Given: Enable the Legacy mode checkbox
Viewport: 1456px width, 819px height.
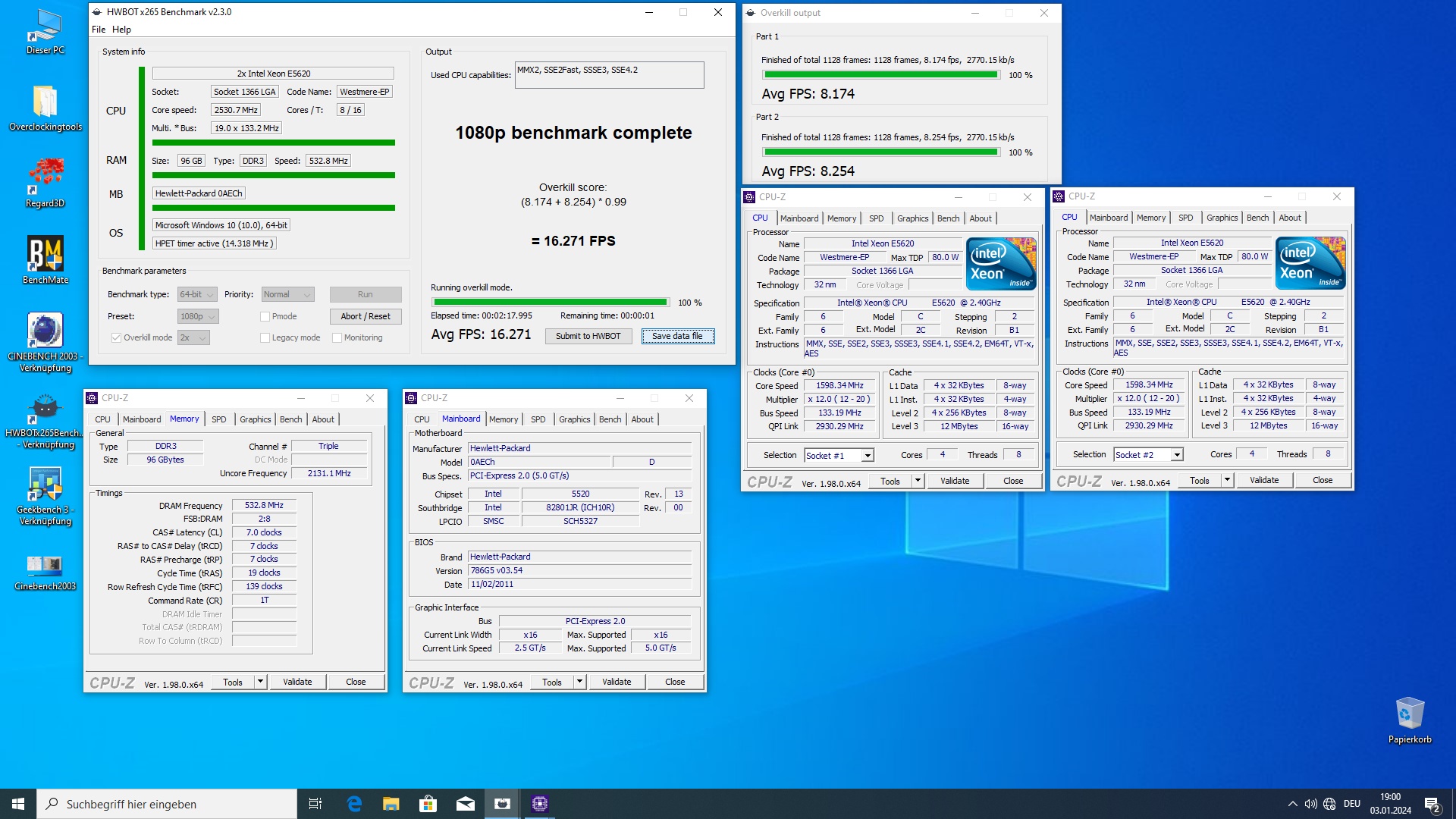Looking at the screenshot, I should tap(265, 337).
